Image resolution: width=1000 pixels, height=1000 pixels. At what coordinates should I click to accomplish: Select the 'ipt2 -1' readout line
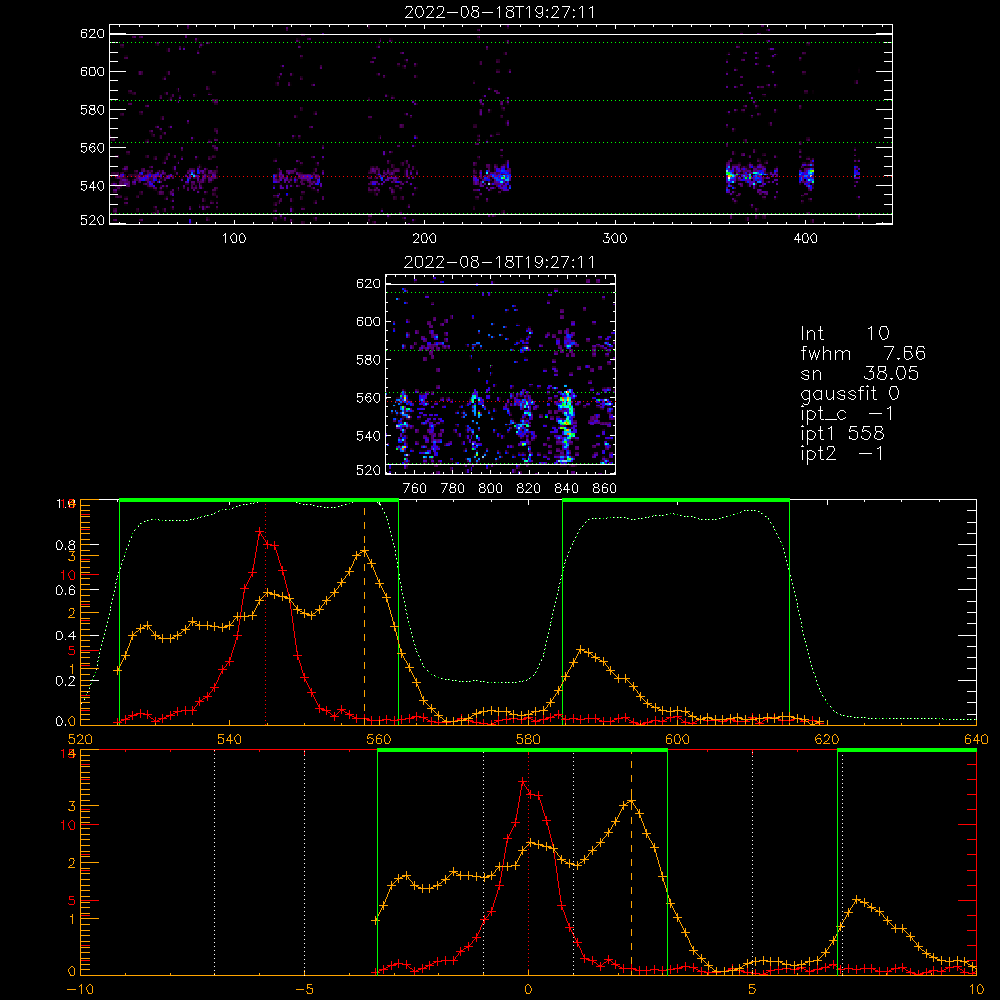[842, 453]
